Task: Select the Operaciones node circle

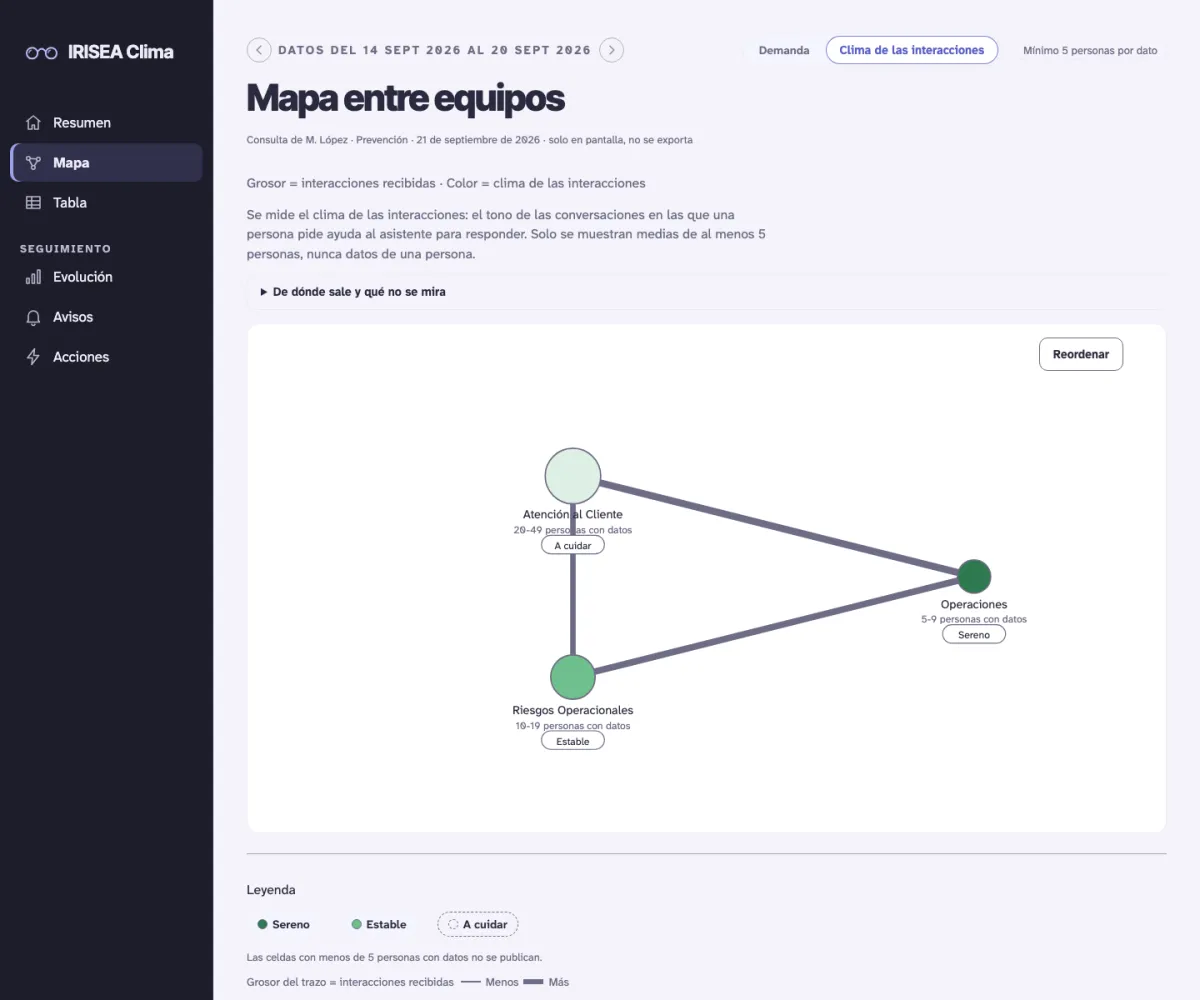Action: click(x=974, y=576)
